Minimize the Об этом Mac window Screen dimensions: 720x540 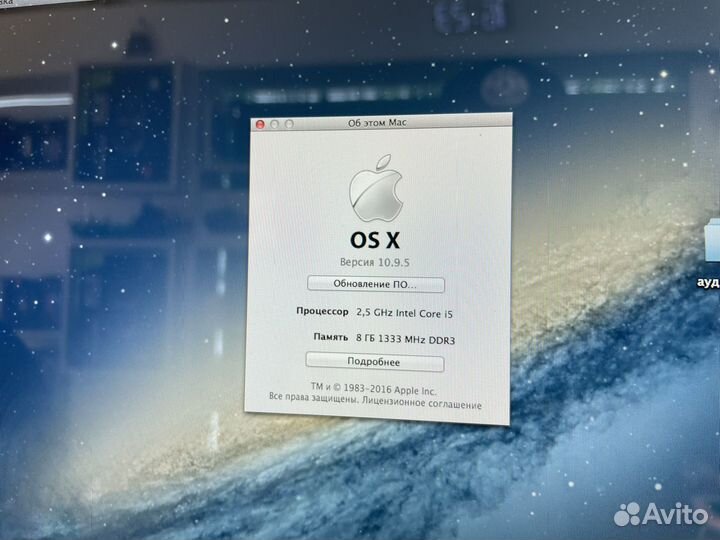(x=275, y=124)
